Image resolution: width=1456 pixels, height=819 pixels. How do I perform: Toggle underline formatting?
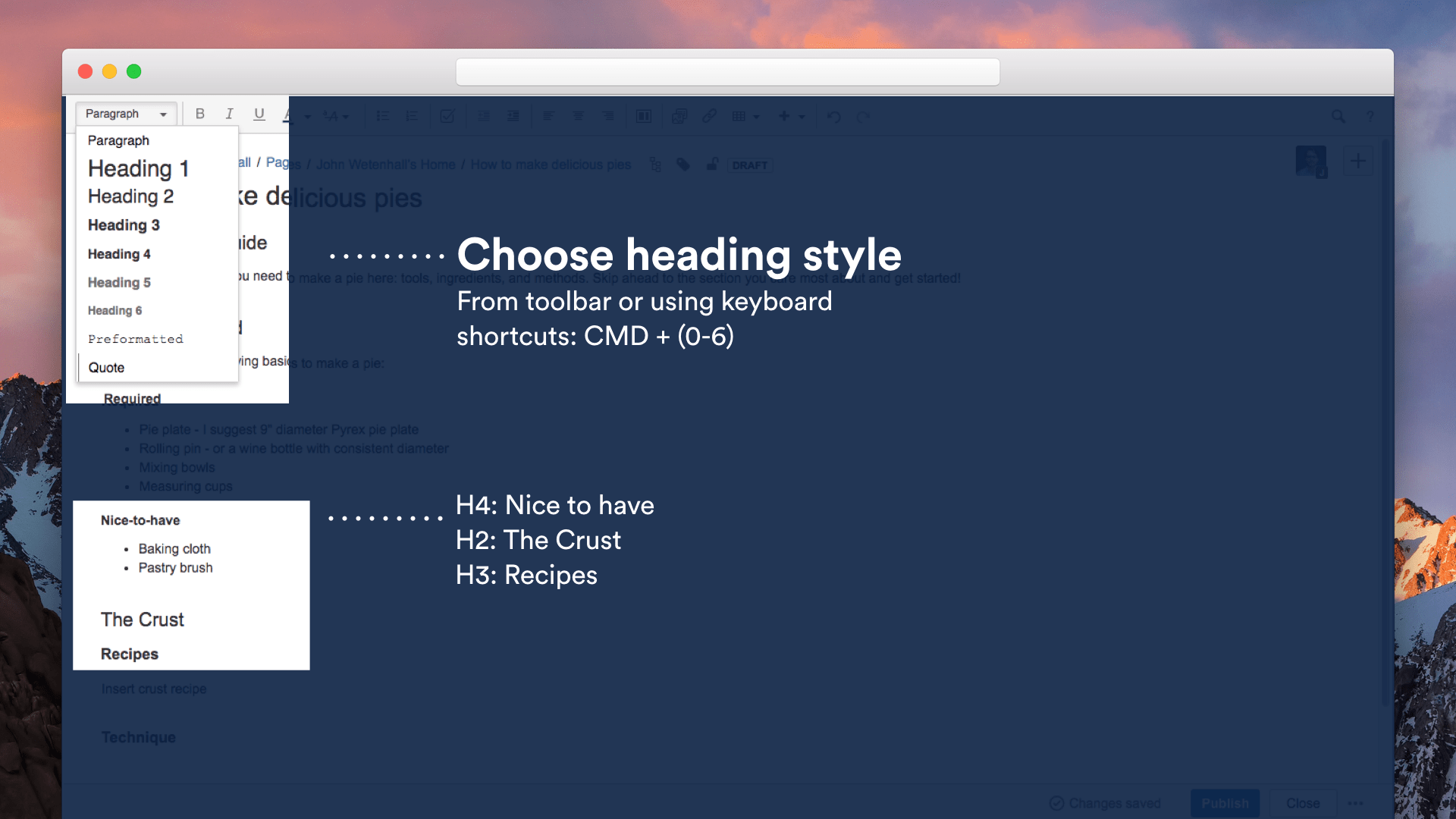click(x=259, y=114)
